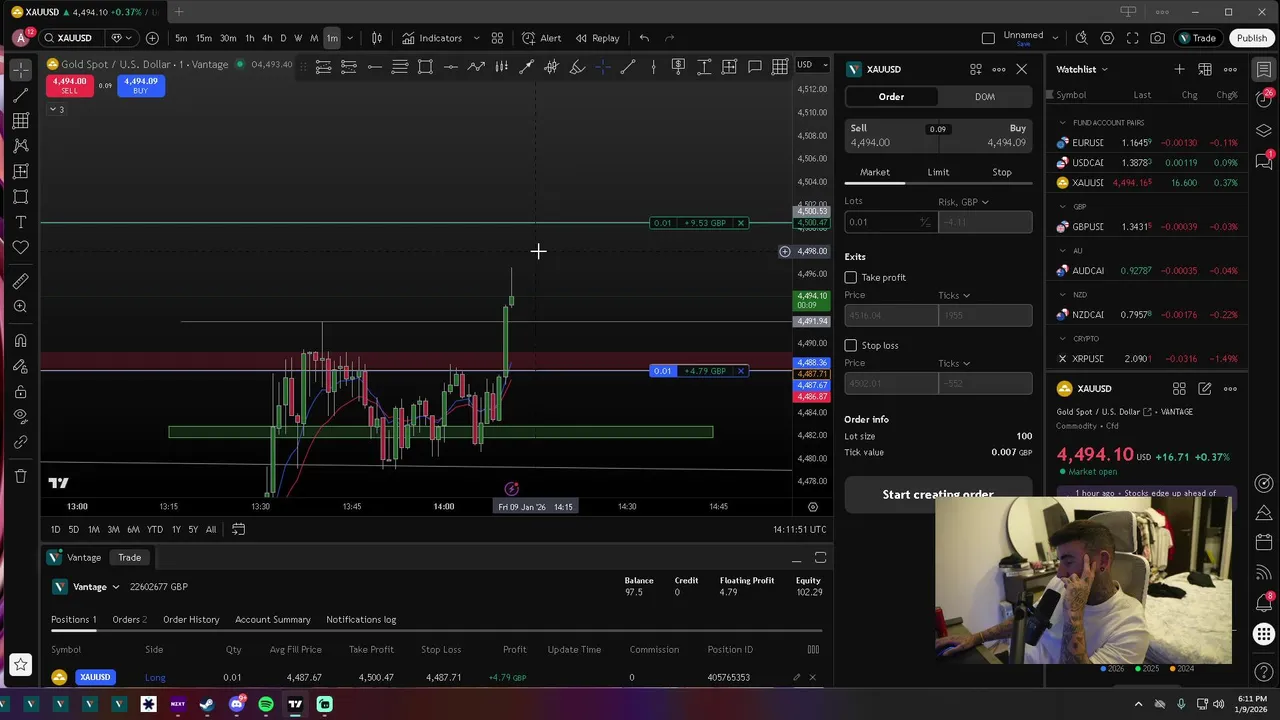Select the trend line drawing tool

click(x=20, y=95)
